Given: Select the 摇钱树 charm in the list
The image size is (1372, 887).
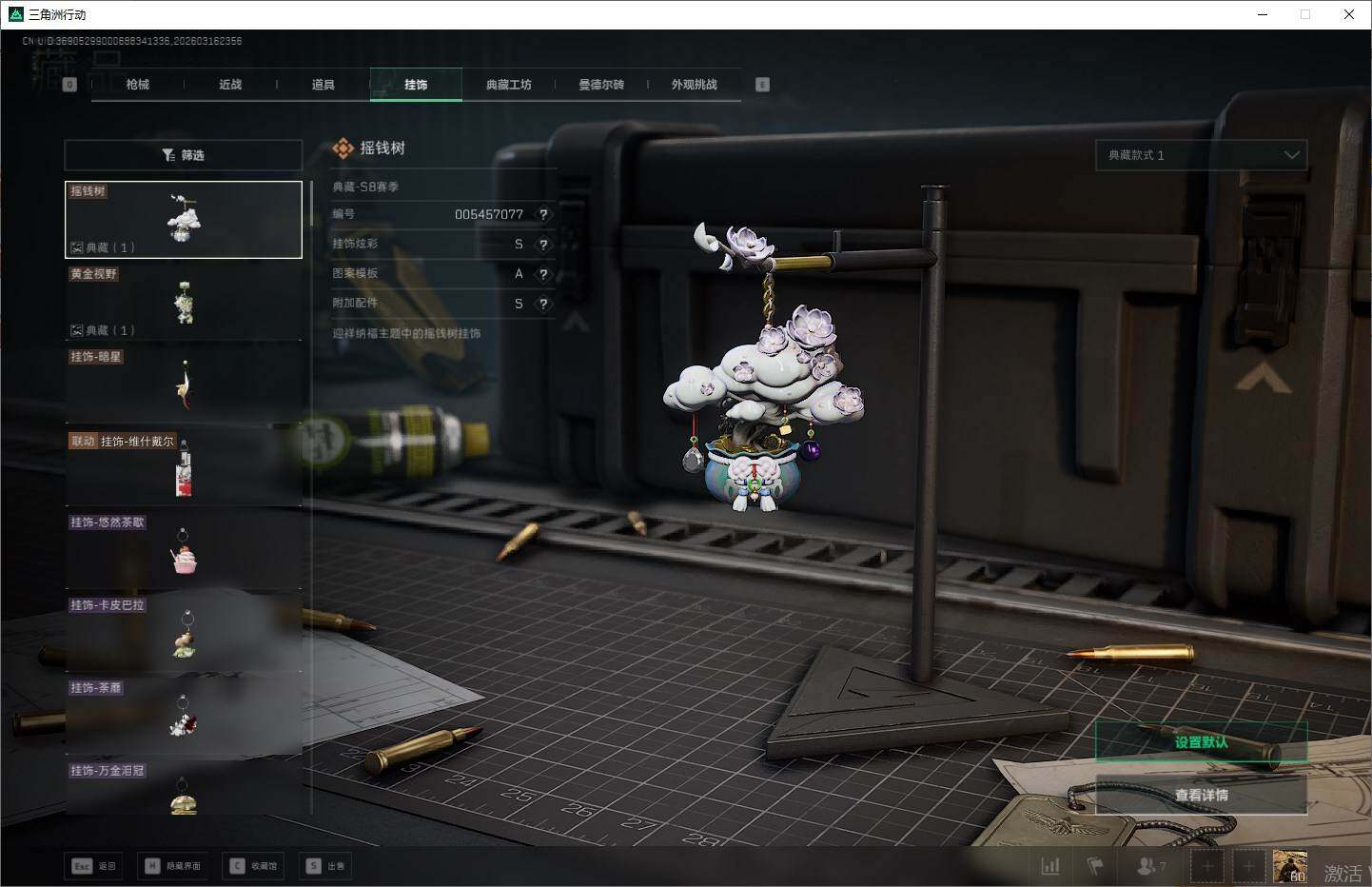Looking at the screenshot, I should (x=184, y=220).
